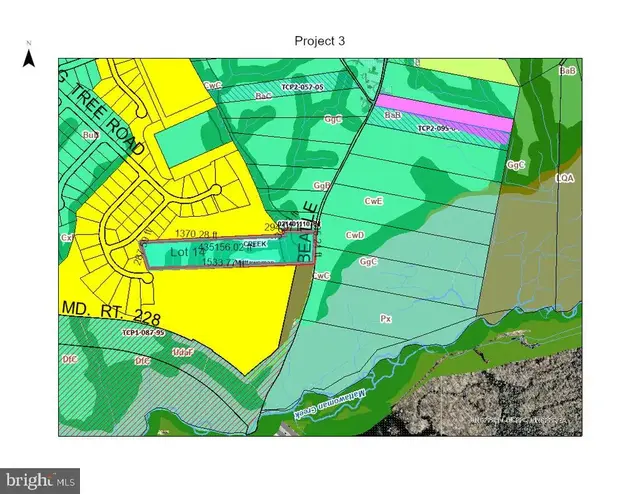Click the Project 3 title
640x494 pixels.
pyautogui.click(x=320, y=41)
